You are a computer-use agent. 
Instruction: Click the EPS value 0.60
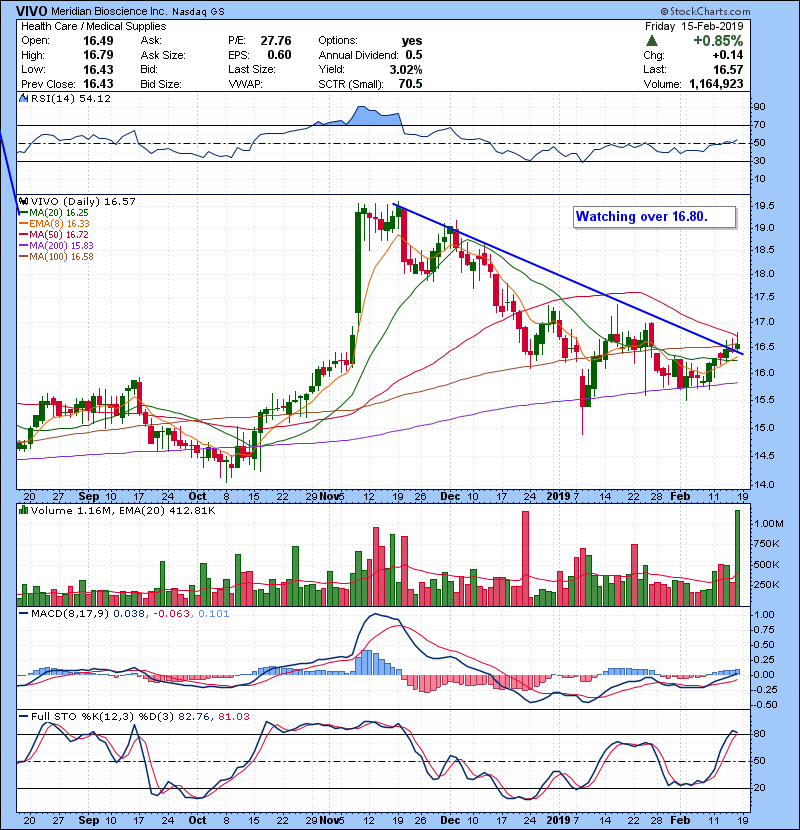(279, 55)
